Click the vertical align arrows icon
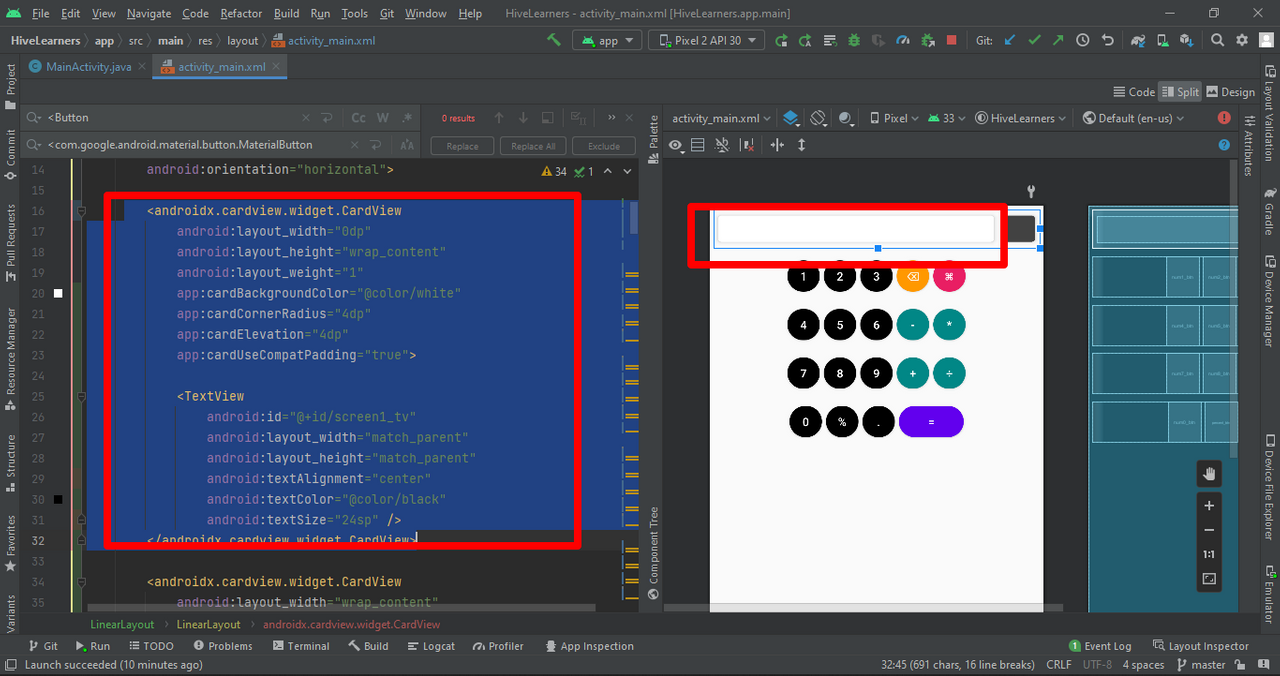 [x=801, y=145]
